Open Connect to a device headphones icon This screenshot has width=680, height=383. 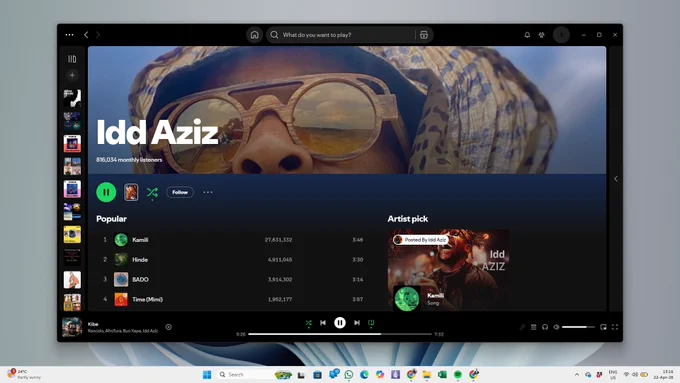pyautogui.click(x=545, y=327)
